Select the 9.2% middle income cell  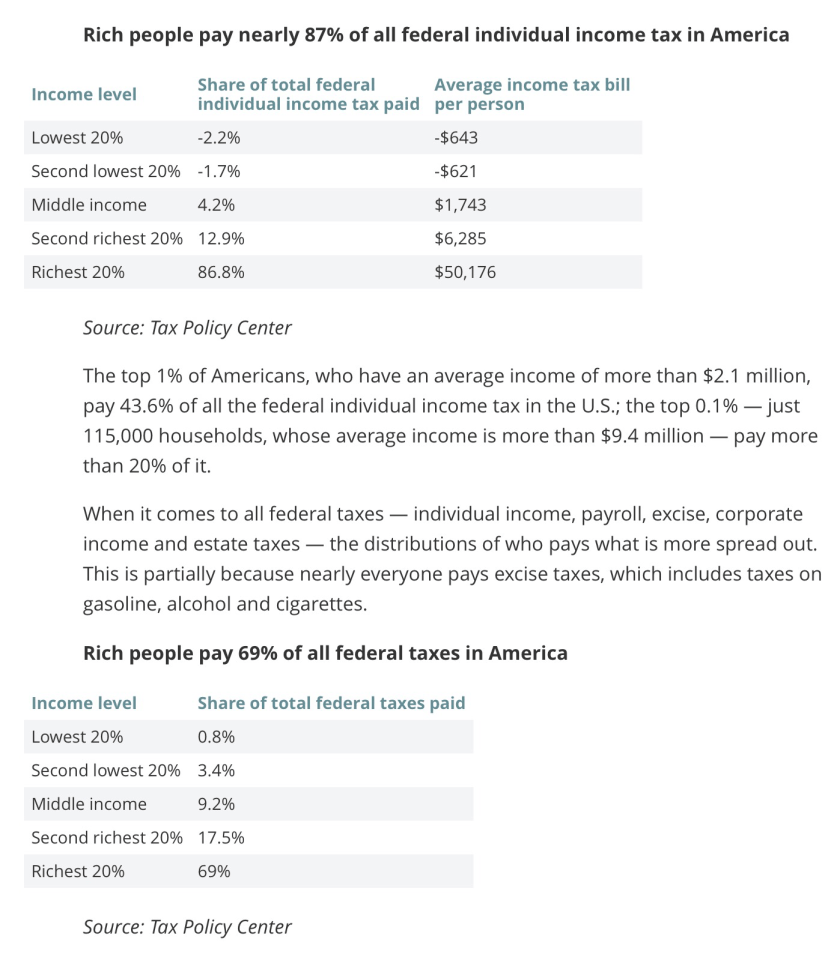tap(216, 804)
